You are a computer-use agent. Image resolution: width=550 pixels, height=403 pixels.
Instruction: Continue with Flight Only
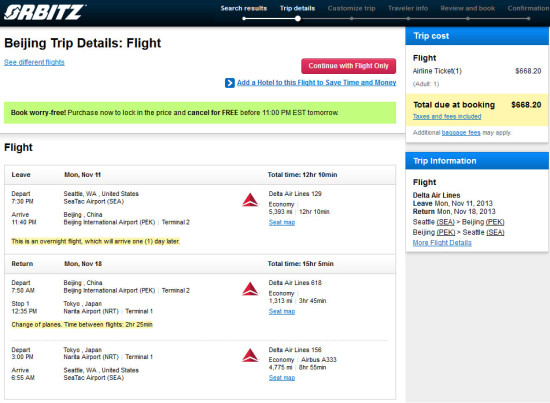(348, 66)
